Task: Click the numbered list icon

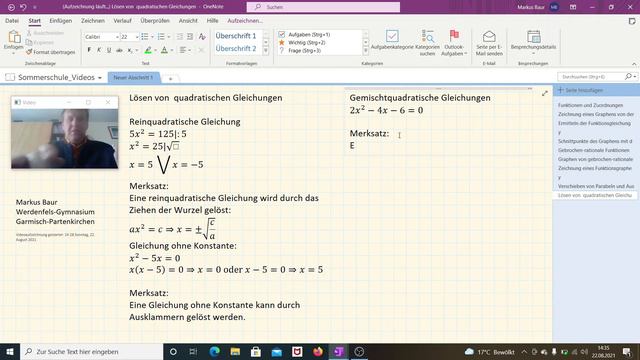Action: click(x=161, y=37)
